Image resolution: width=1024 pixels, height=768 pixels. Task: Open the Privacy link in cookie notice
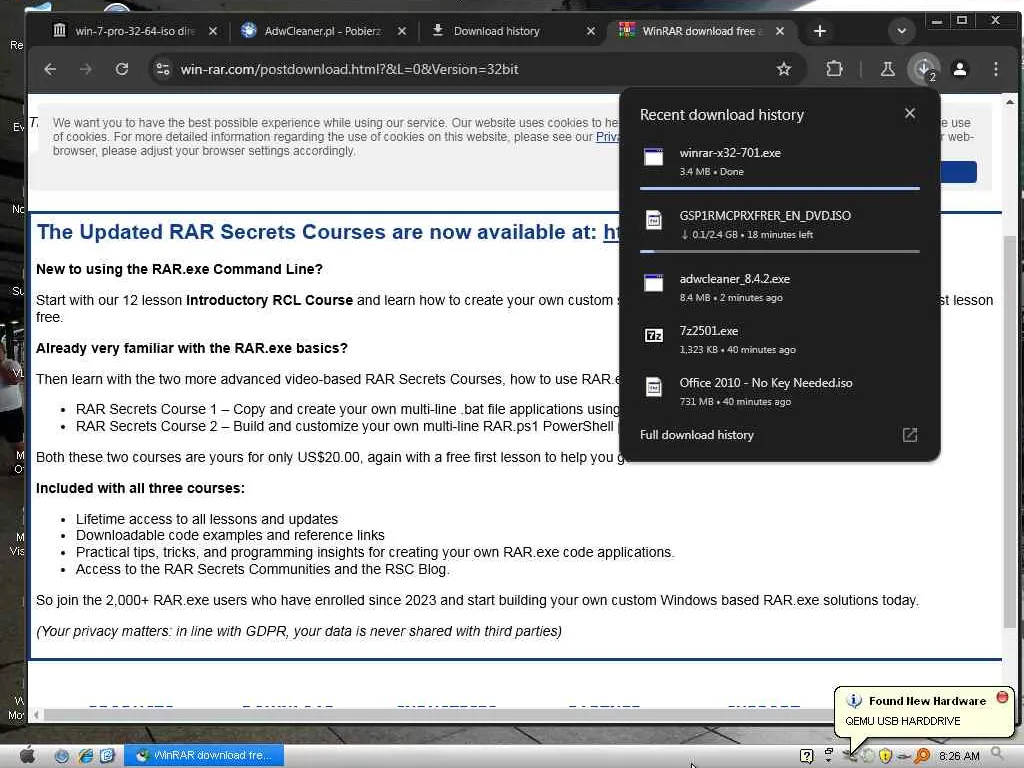point(607,136)
